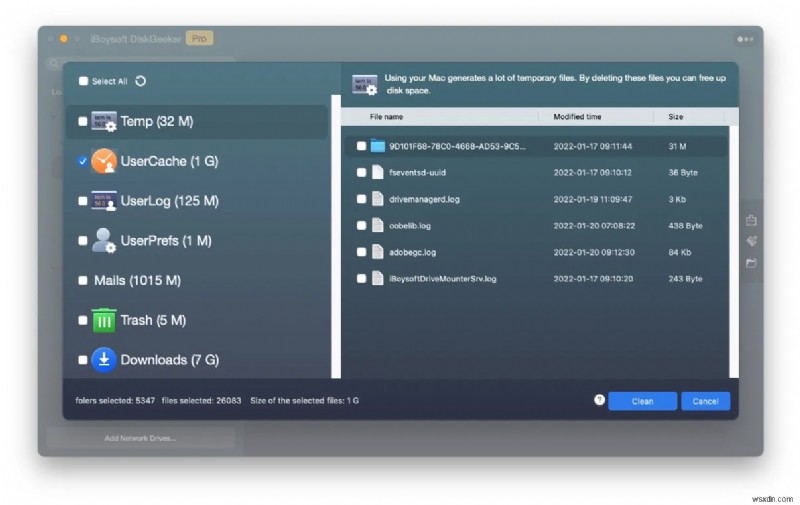This screenshot has height=505, width=800.
Task: Click the 438 Byte size value
Action: 685,225
